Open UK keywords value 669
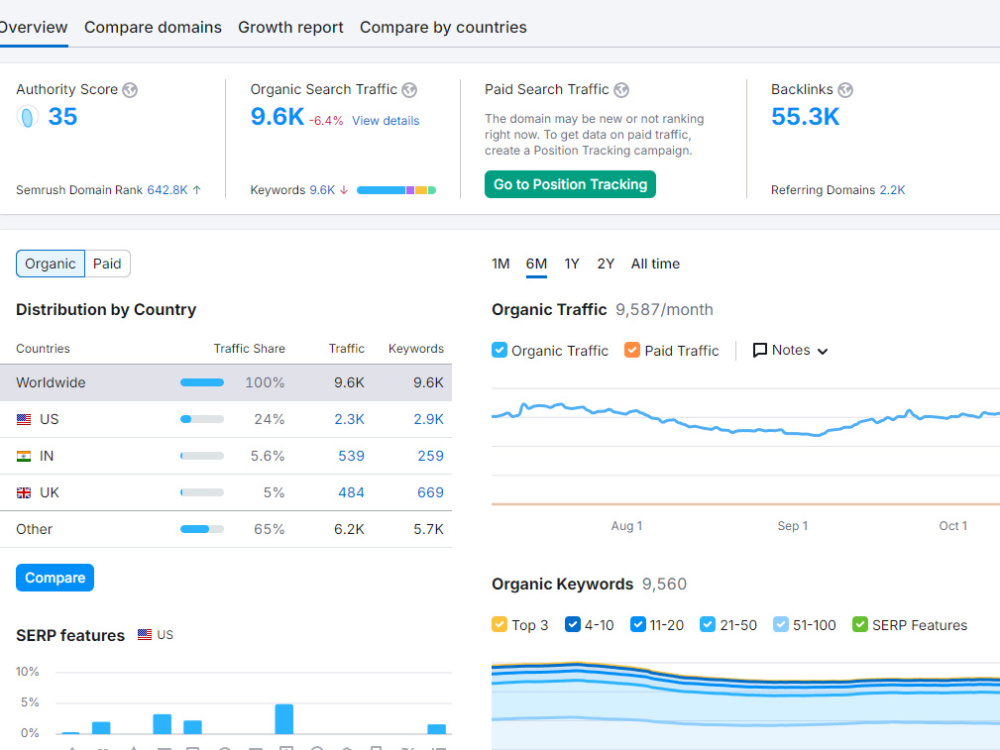The image size is (1000, 750). click(x=430, y=492)
